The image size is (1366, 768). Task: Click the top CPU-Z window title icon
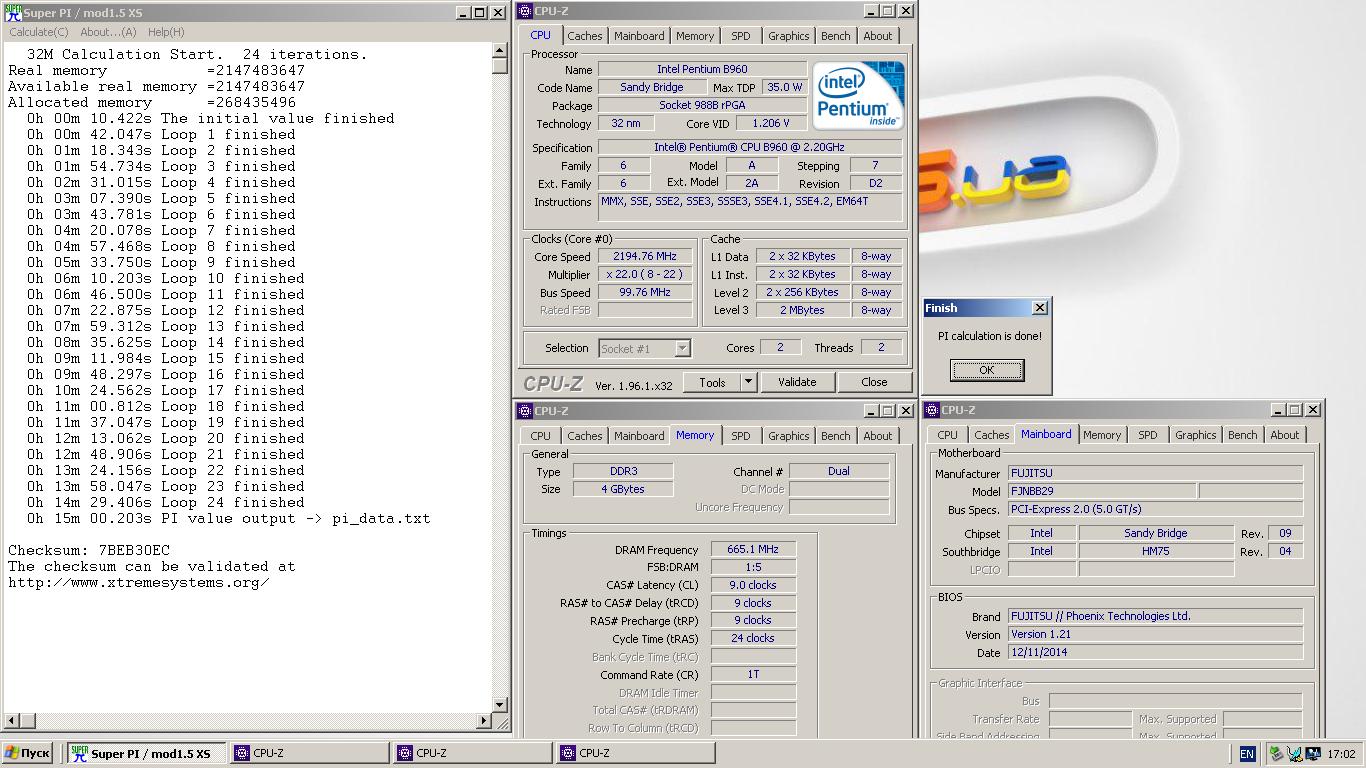coord(524,11)
